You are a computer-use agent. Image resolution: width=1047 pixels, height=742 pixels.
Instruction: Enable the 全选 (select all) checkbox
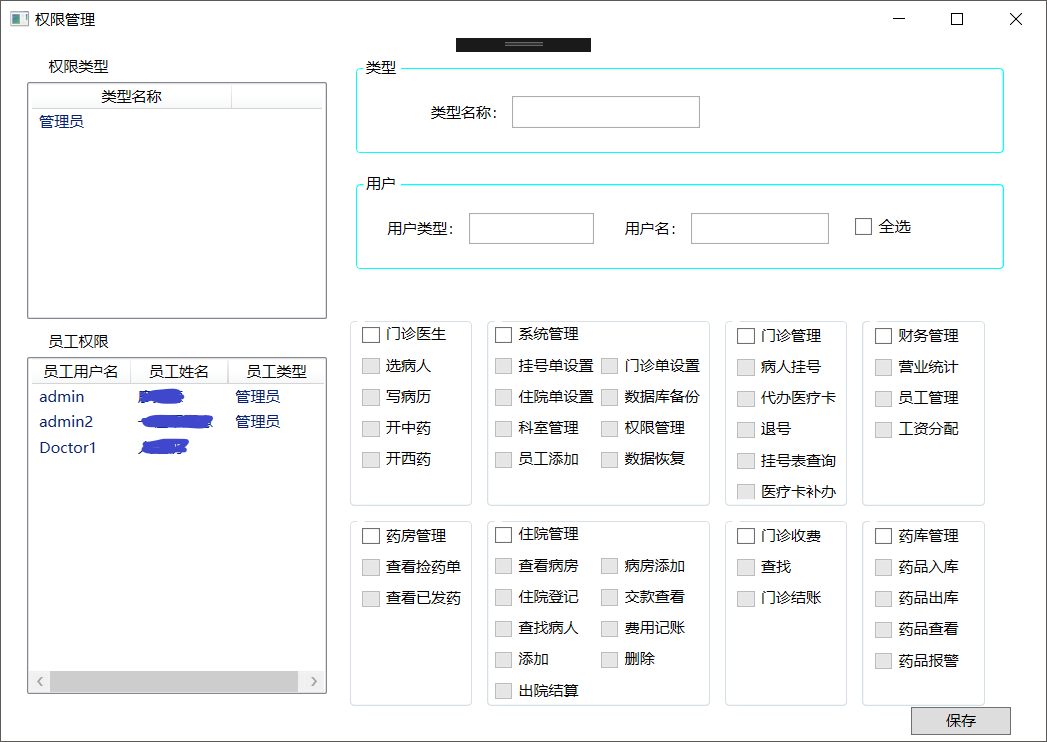tap(863, 226)
